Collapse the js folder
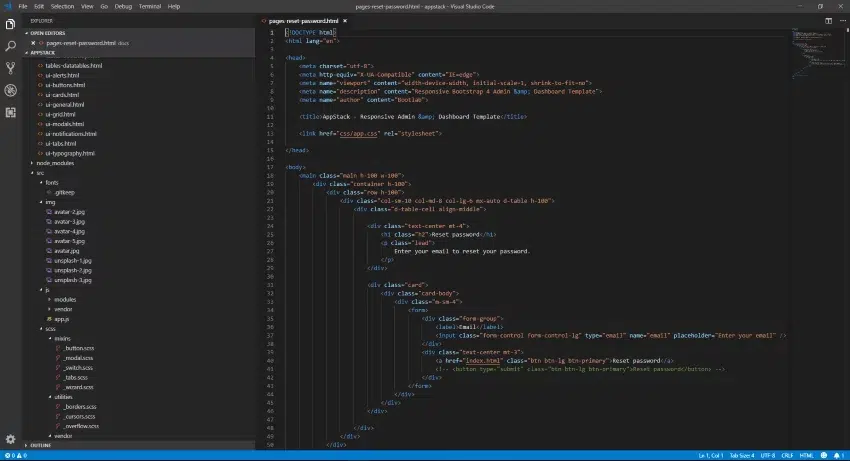 pos(47,290)
